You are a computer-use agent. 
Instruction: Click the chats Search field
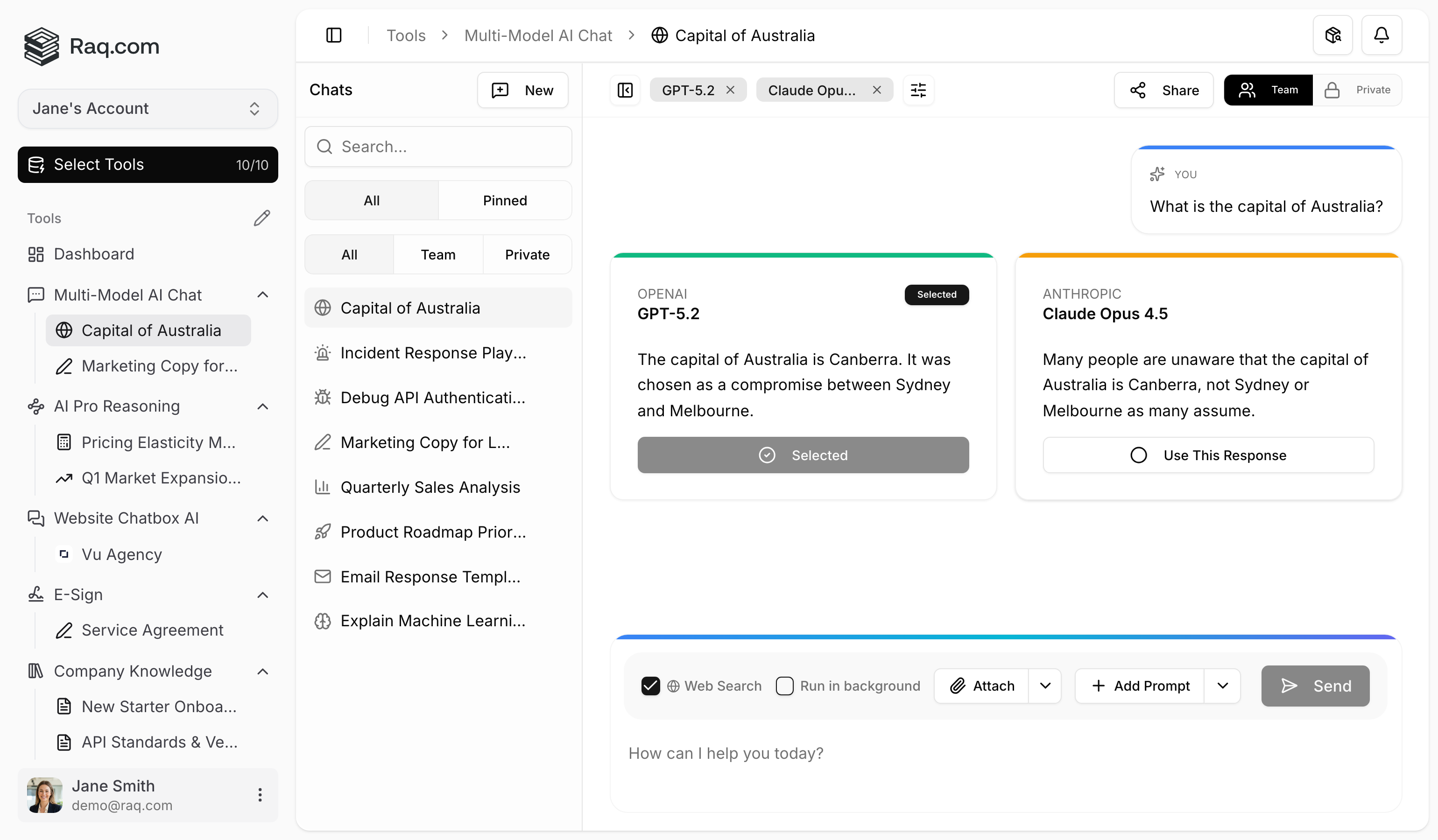pos(438,147)
